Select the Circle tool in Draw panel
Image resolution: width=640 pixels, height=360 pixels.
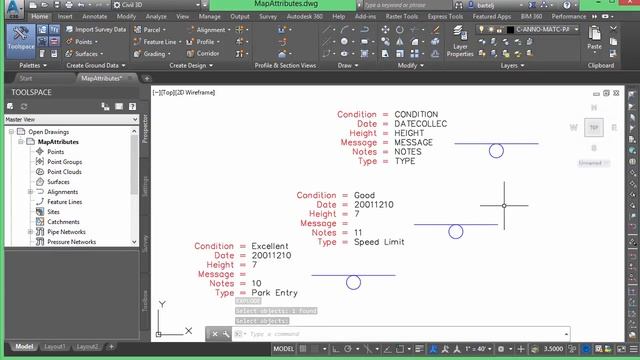point(344,42)
